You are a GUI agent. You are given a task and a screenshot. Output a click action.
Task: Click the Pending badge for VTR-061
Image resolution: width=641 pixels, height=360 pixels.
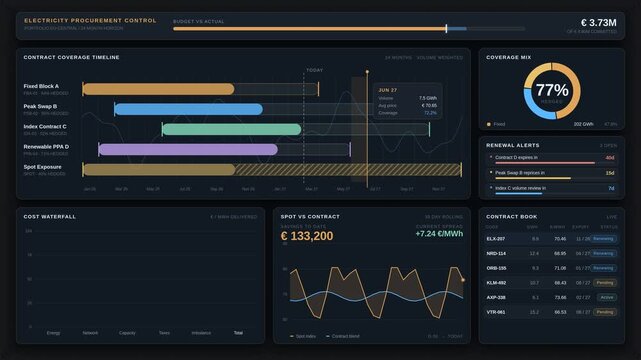[605, 312]
